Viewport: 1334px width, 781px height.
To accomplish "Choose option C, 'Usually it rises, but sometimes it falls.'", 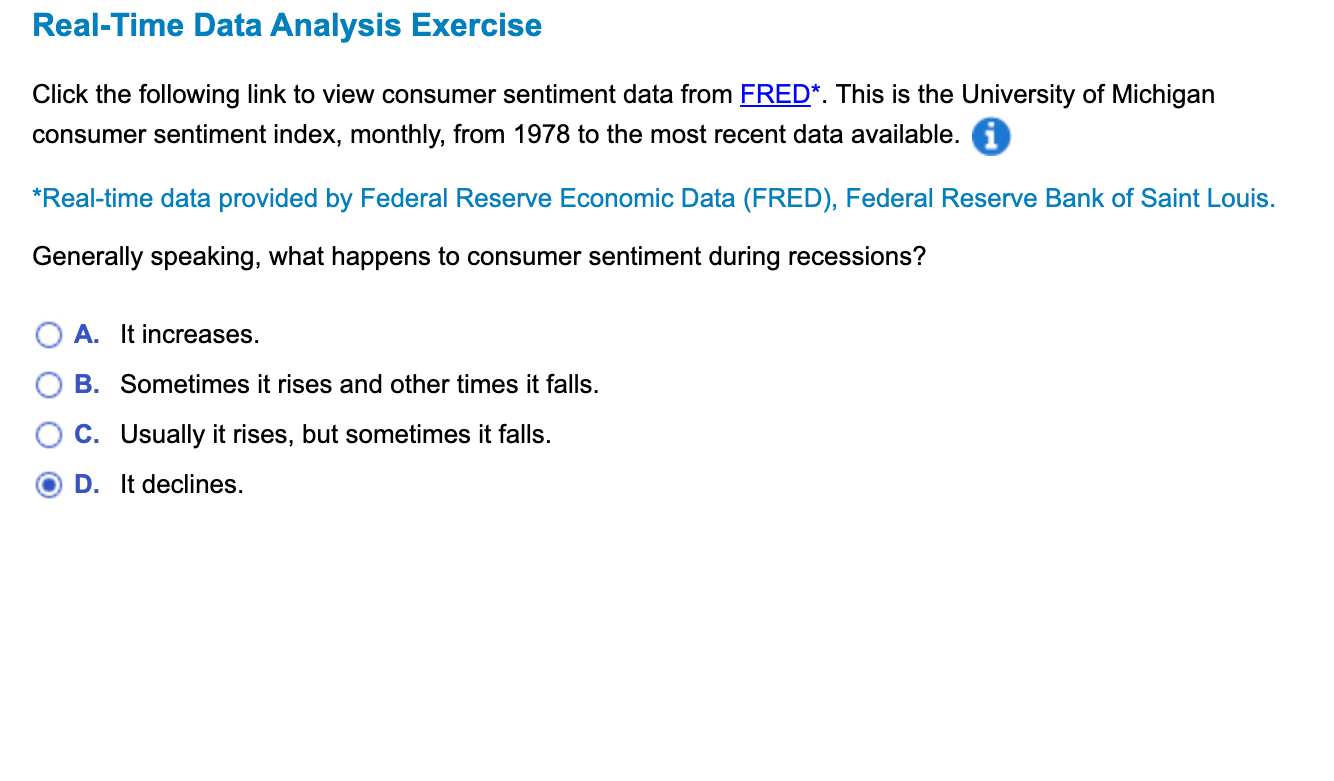I will 48,435.
